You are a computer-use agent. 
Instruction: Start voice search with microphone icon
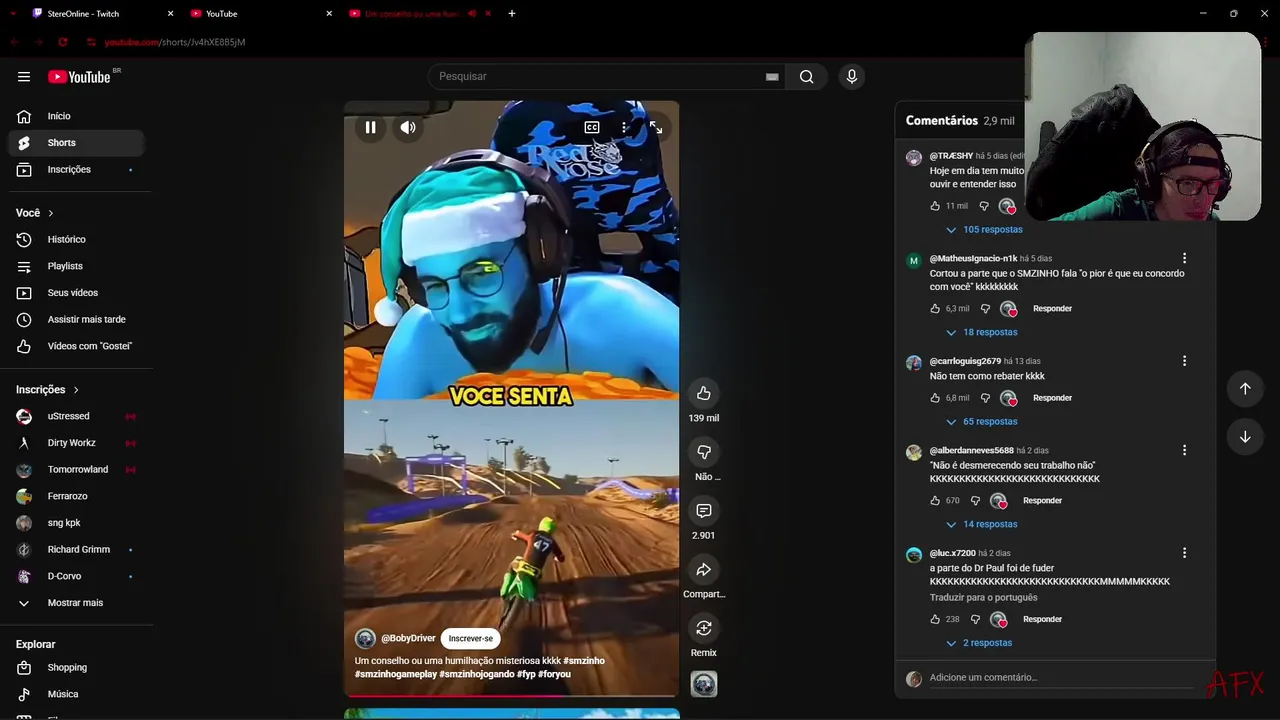pos(851,76)
